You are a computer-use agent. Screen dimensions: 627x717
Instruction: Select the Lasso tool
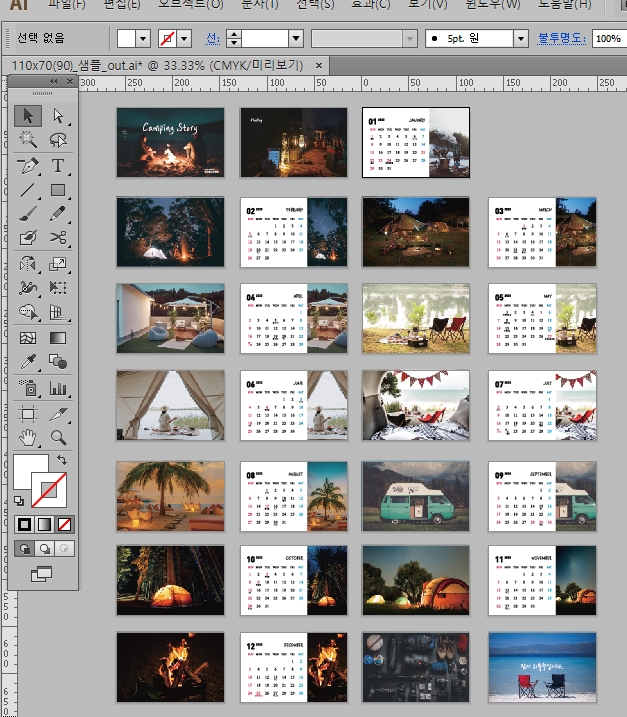point(58,140)
